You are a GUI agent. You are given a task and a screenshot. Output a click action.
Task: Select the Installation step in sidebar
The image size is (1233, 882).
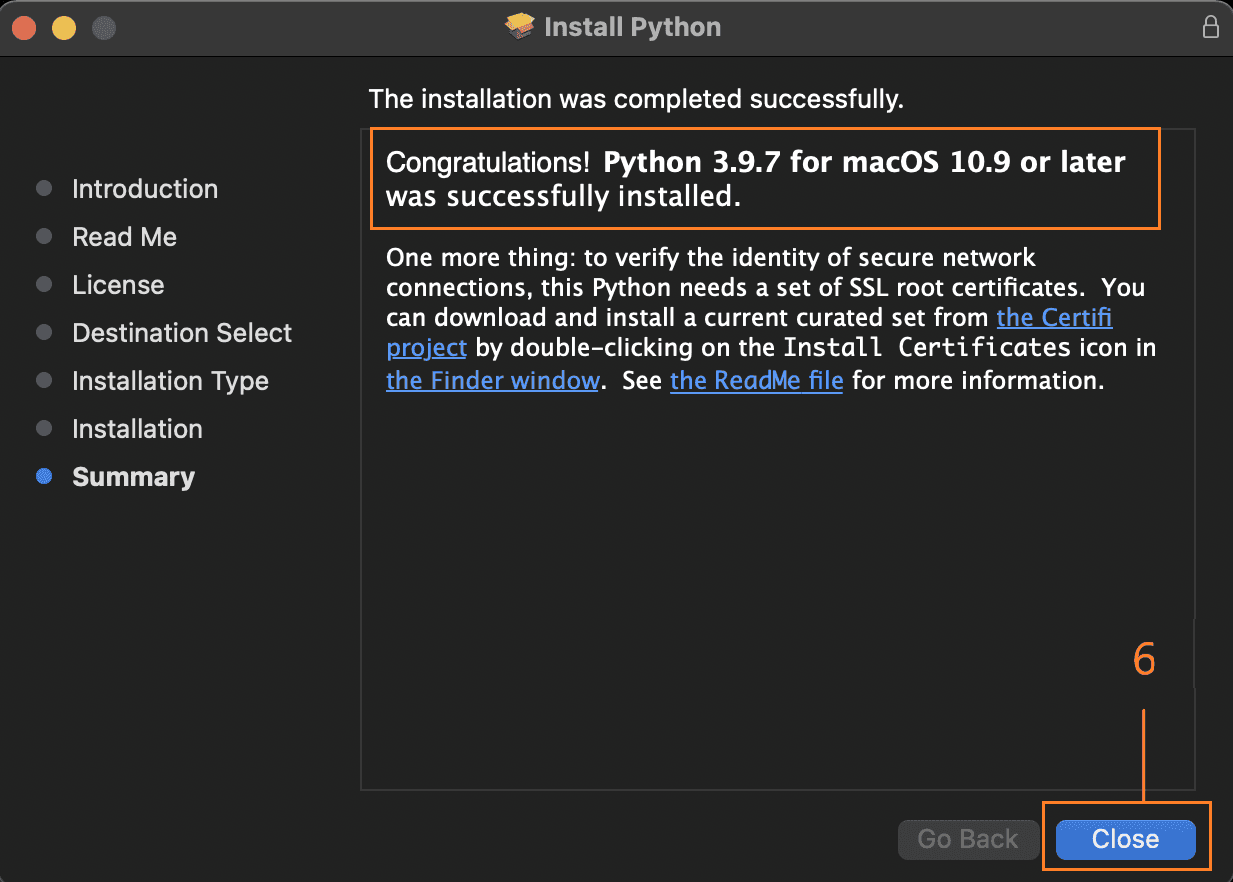pos(137,429)
